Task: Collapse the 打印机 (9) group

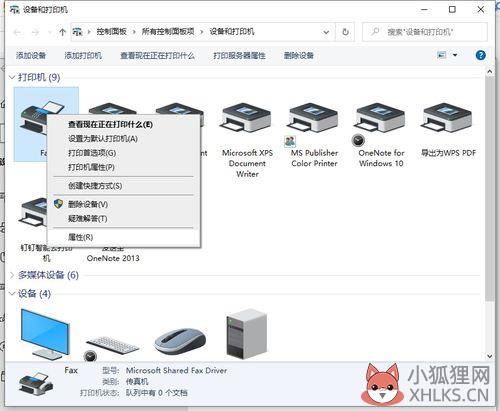Action: coord(12,78)
